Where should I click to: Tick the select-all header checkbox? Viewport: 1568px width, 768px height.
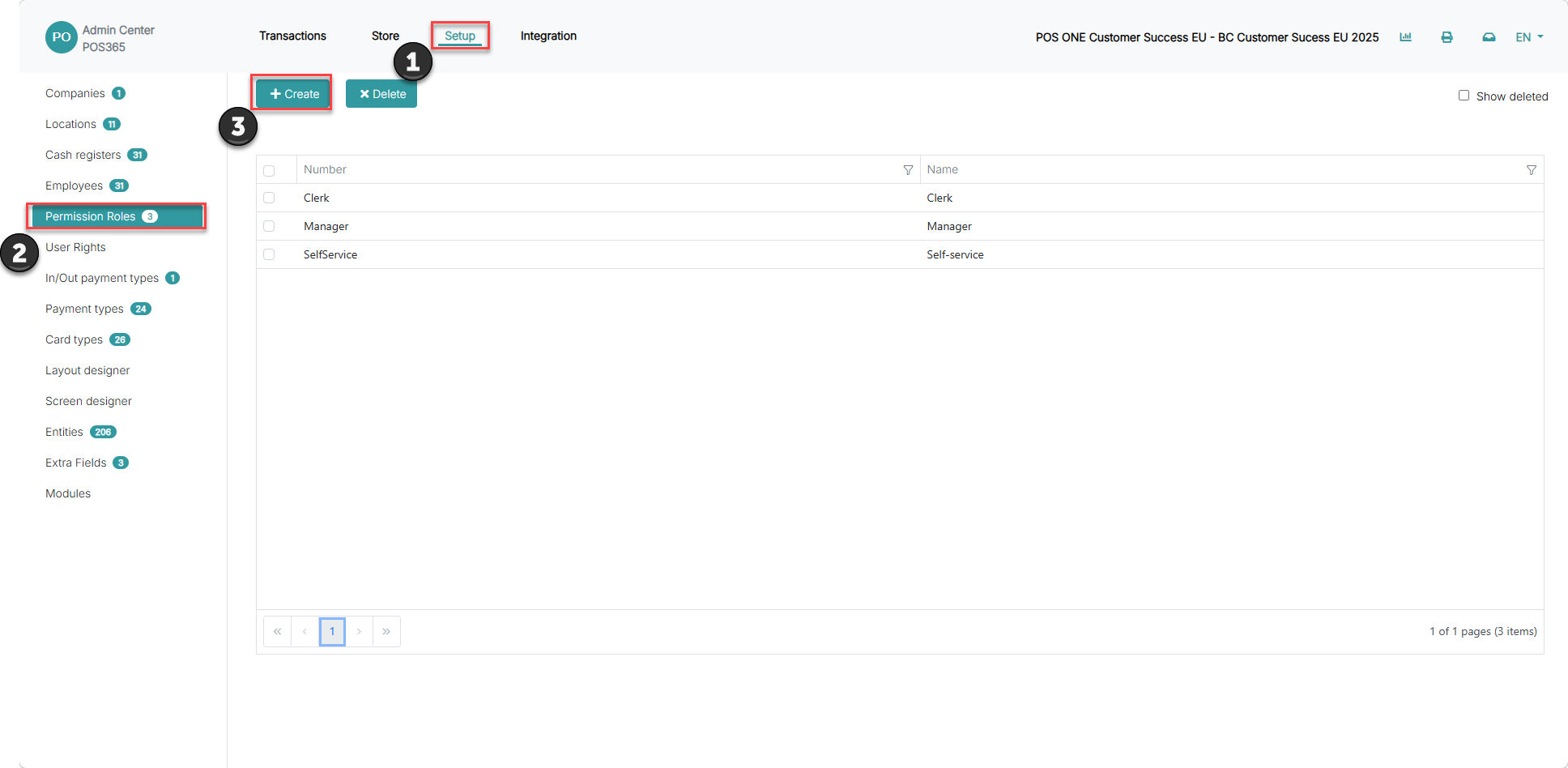point(269,171)
